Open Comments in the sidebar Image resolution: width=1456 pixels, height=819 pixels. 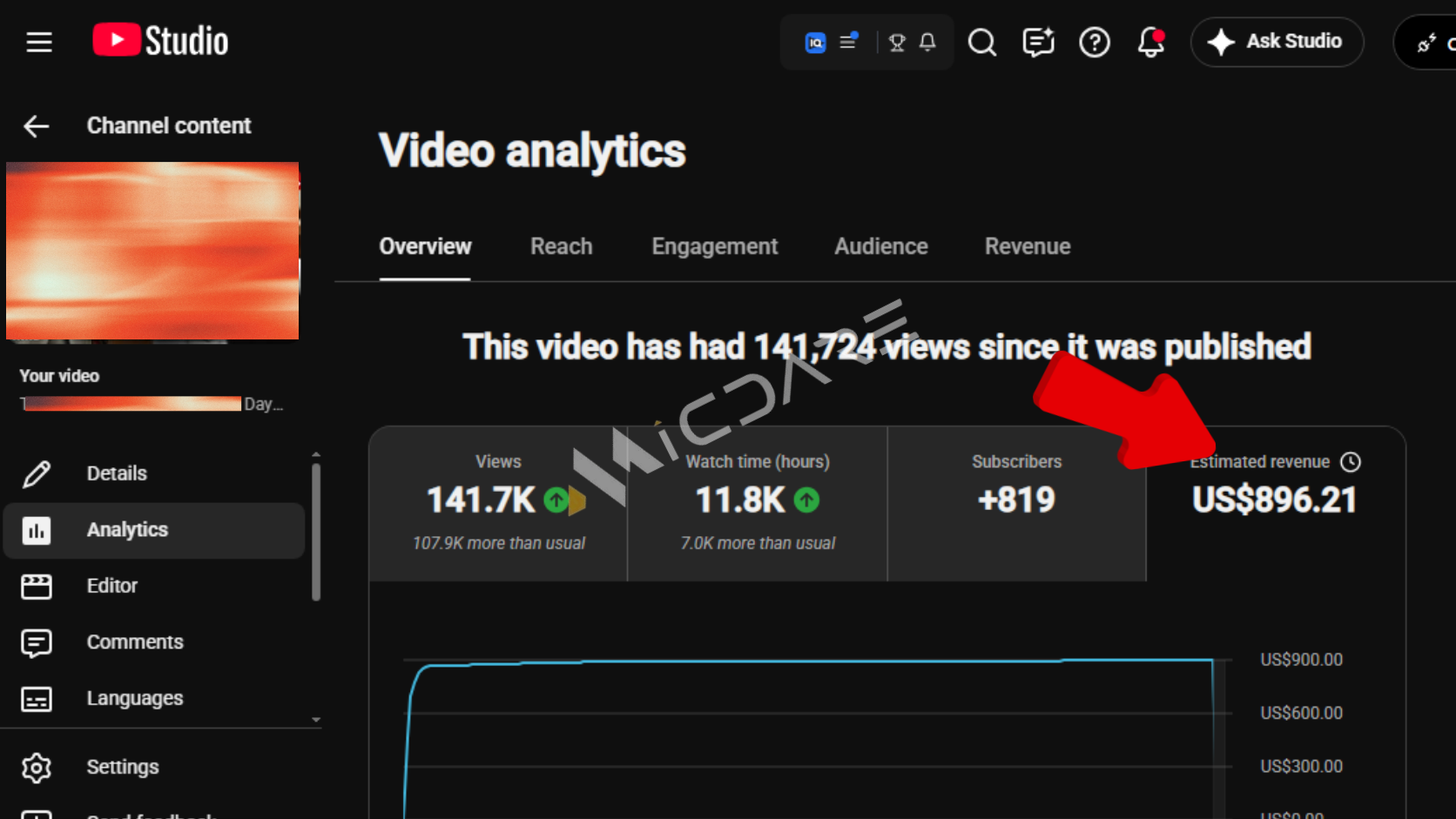click(x=153, y=642)
